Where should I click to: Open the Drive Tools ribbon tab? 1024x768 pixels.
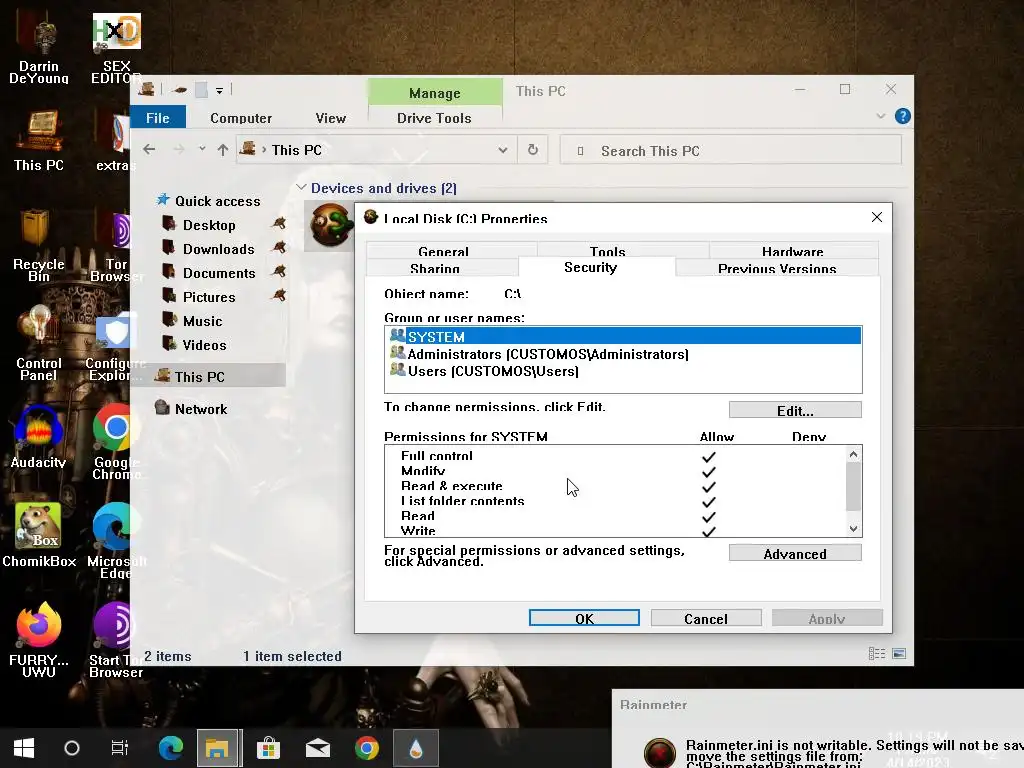click(434, 118)
